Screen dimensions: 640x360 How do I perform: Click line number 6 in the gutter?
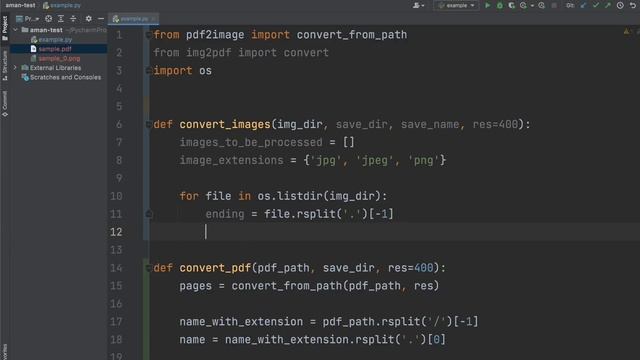click(x=119, y=124)
